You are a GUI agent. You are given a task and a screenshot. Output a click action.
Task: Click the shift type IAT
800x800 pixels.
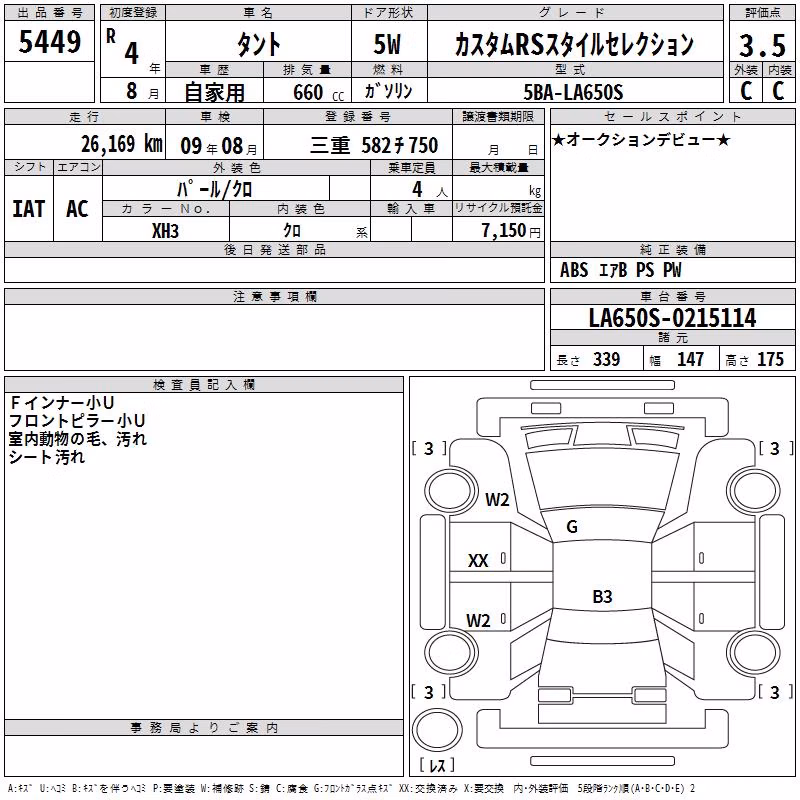(29, 209)
